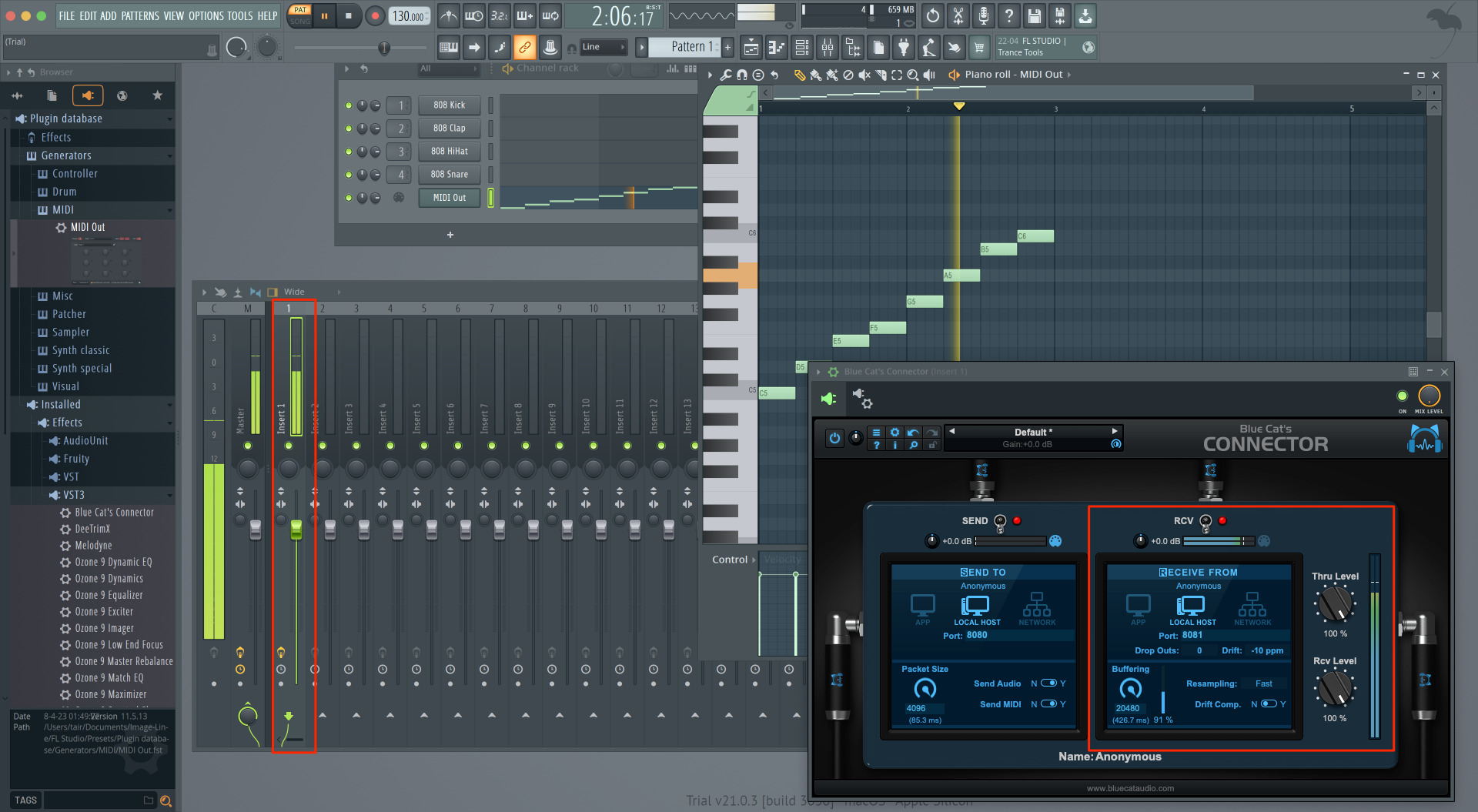This screenshot has width=1478, height=812.
Task: Click the record button in transport
Action: tap(375, 16)
